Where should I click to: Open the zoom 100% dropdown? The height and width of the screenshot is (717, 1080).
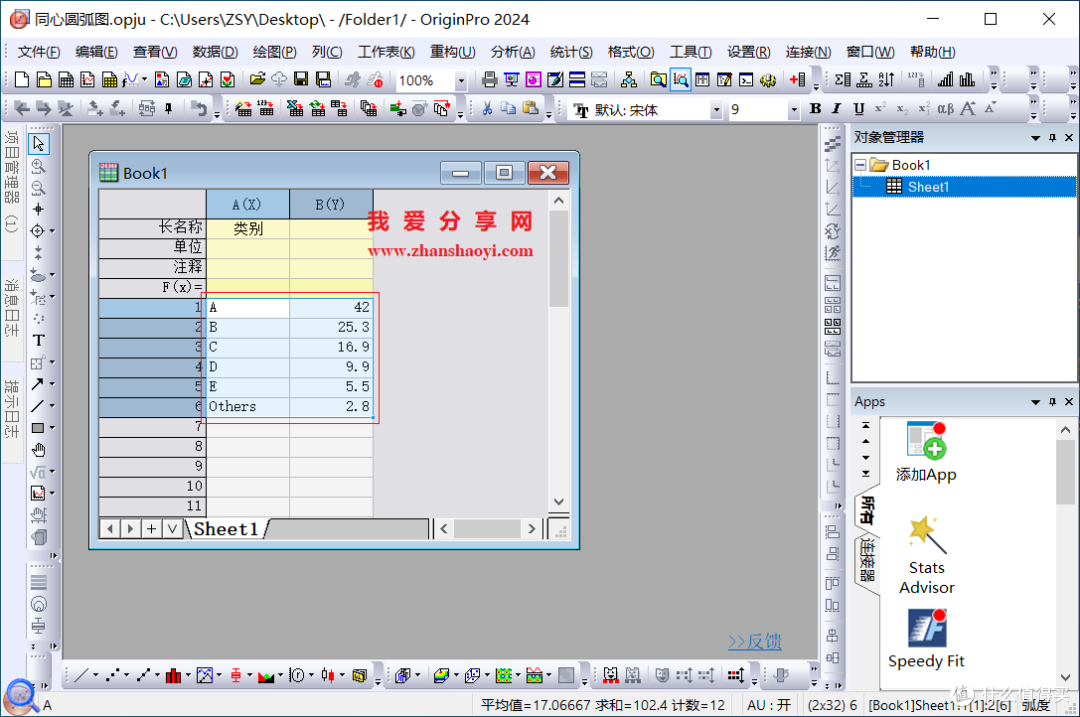tap(461, 81)
